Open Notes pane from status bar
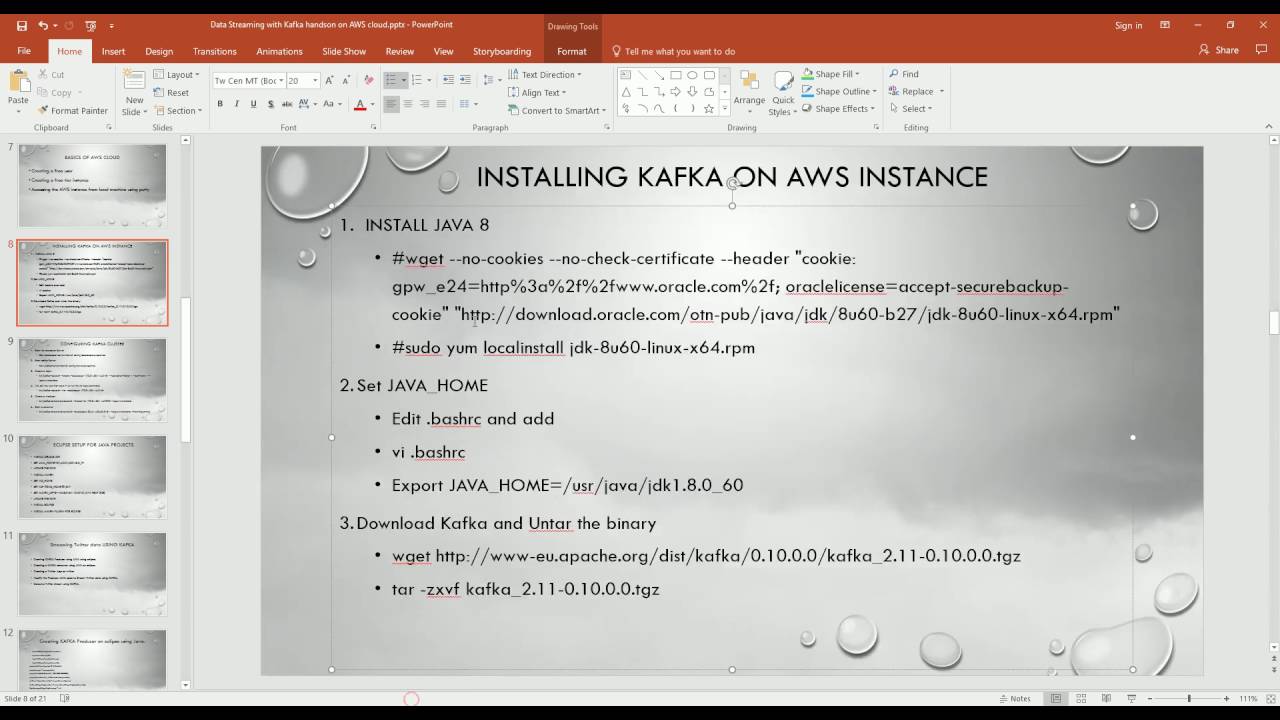The width and height of the screenshot is (1280, 720). coord(1014,698)
